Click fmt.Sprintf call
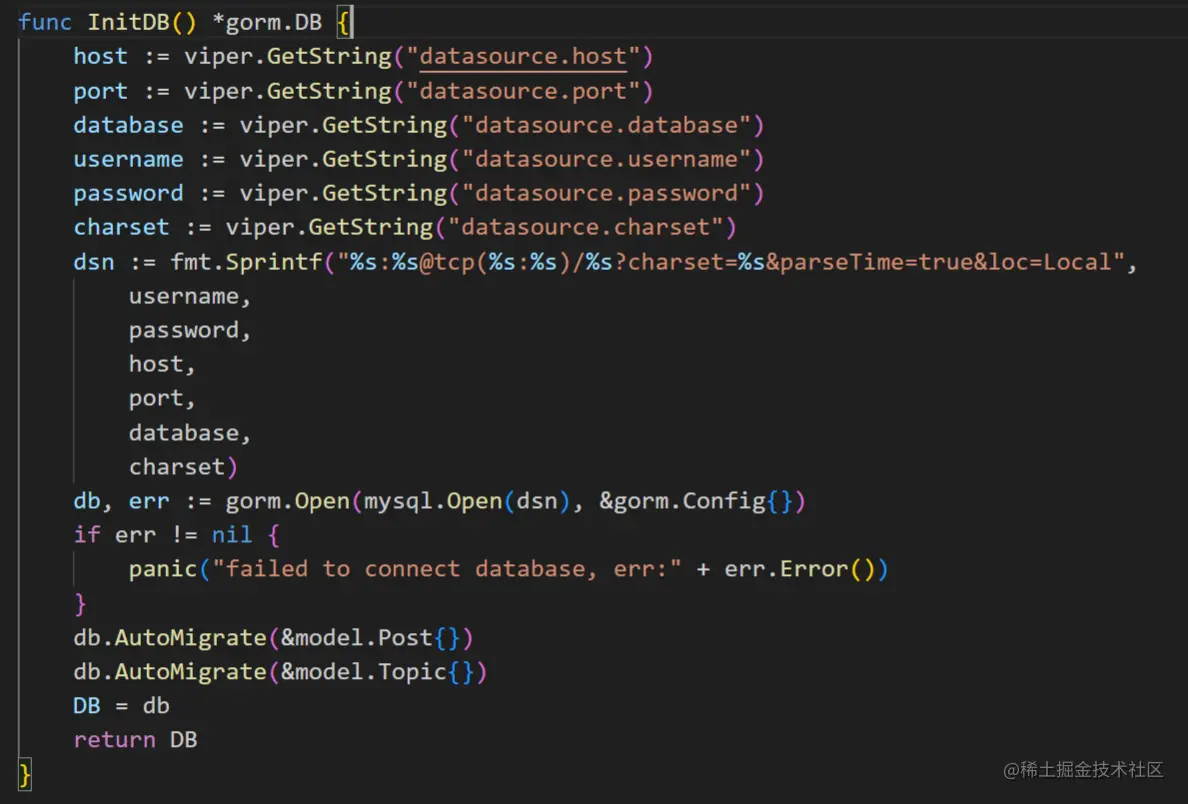 [246, 262]
